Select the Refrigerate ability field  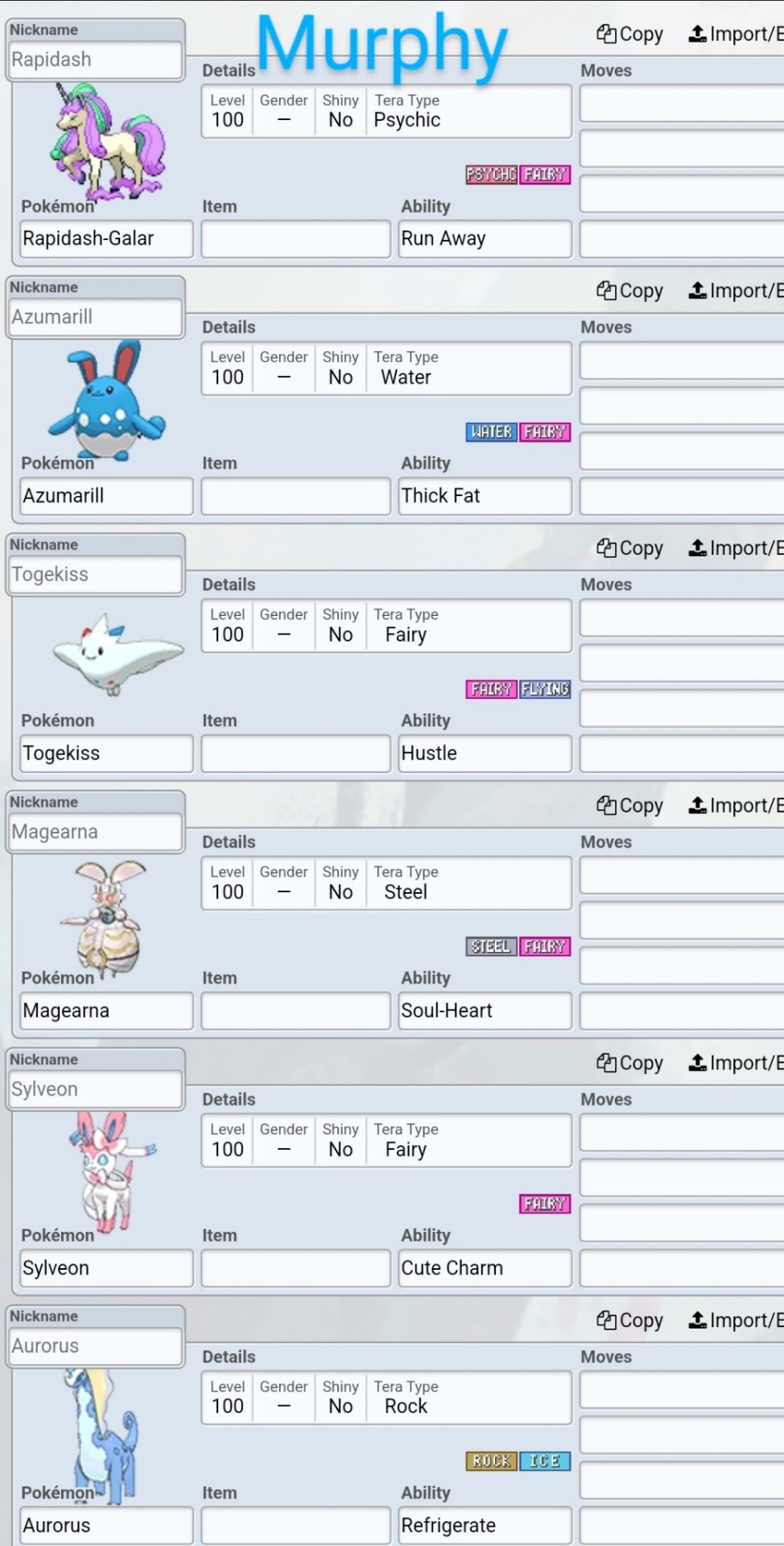click(x=485, y=1526)
